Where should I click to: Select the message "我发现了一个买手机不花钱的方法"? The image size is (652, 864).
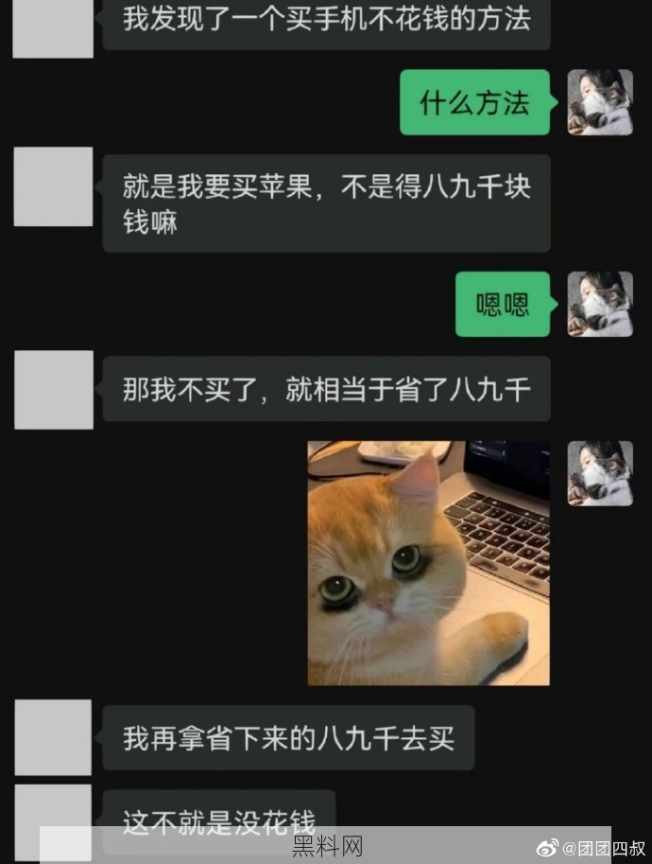(326, 24)
